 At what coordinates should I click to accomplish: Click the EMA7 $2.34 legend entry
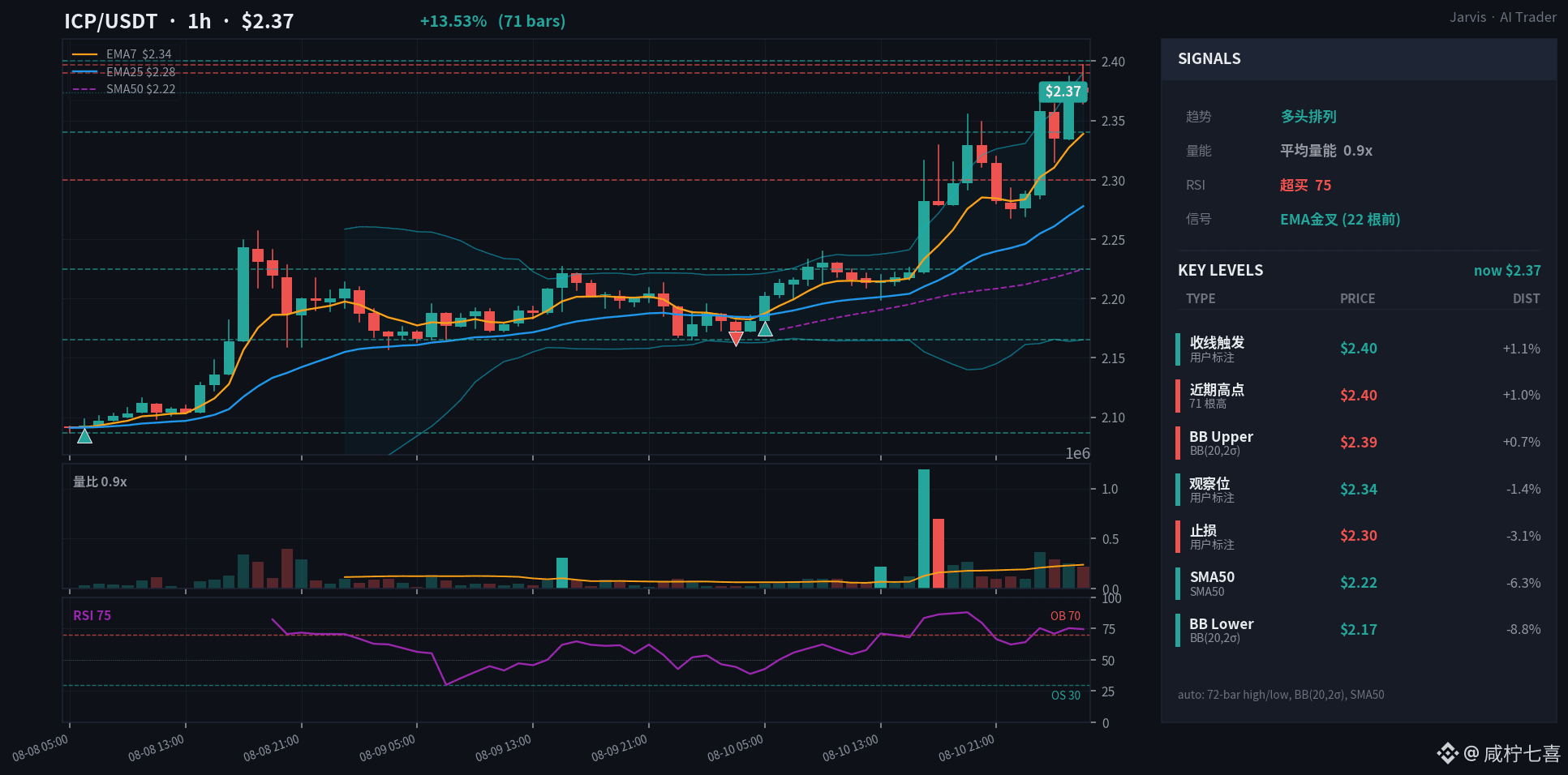coord(122,54)
